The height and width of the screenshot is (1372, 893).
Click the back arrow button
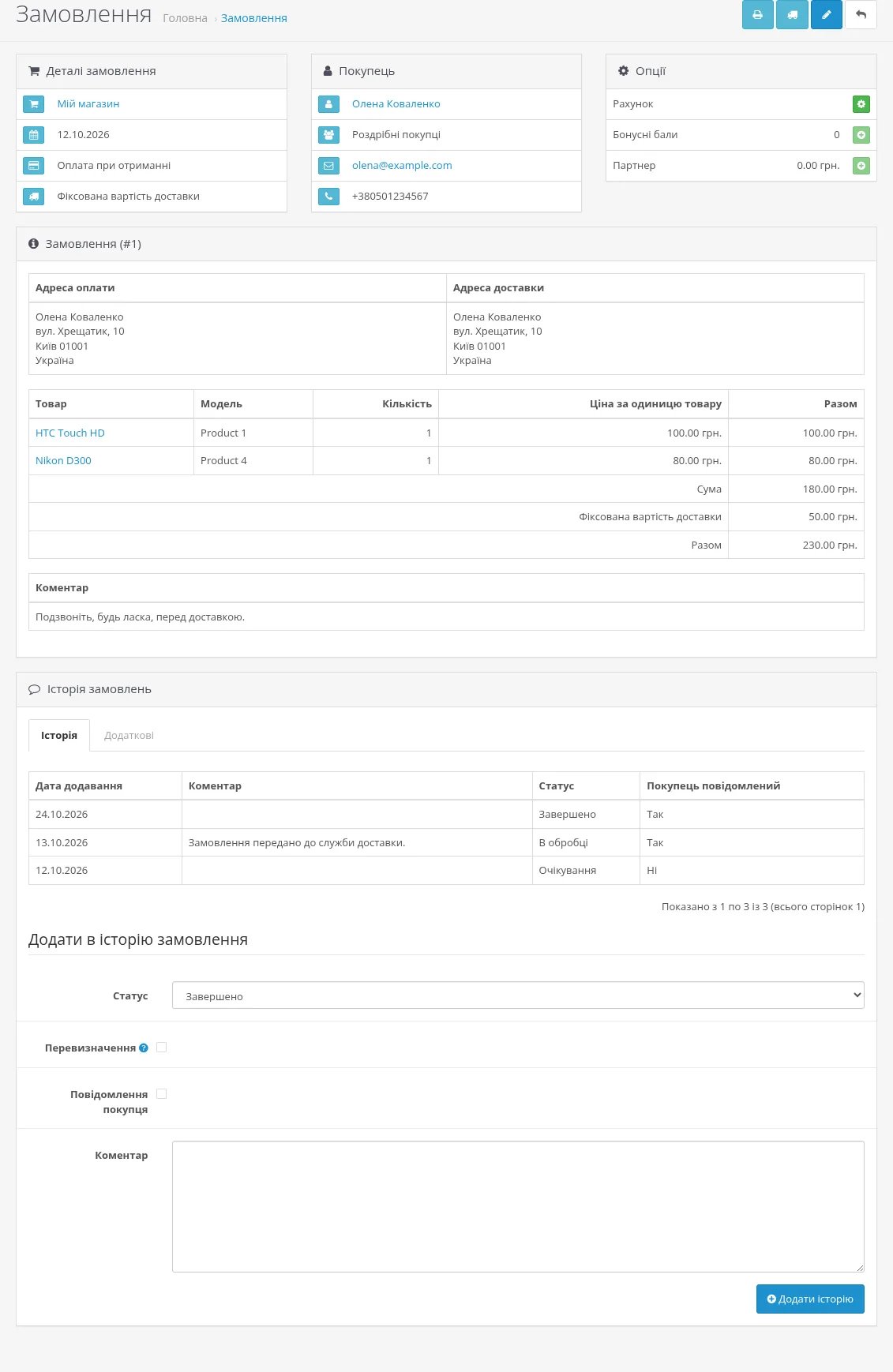[861, 15]
